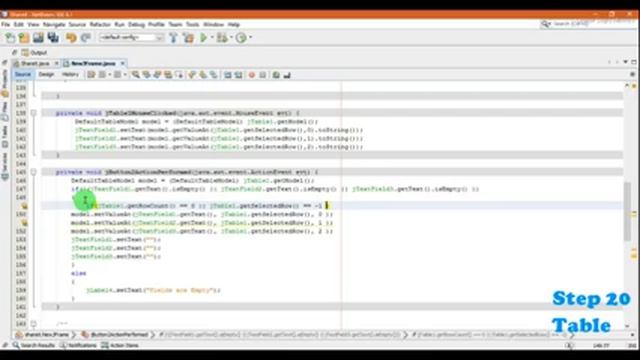Comment selected lines icon

pos(276,75)
